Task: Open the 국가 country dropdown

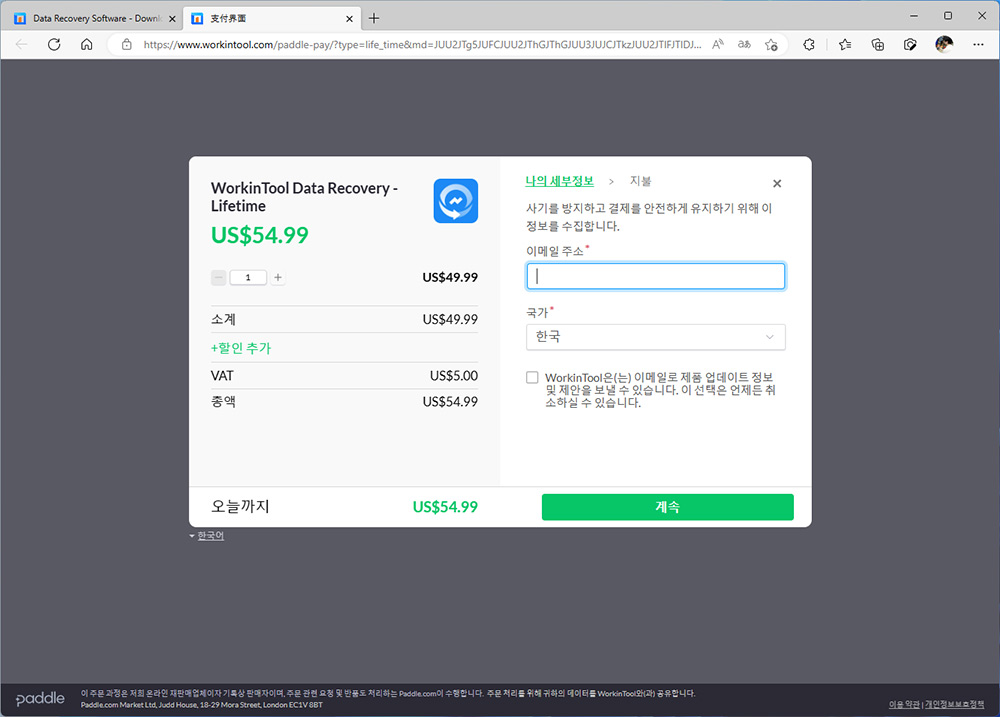Action: point(656,337)
